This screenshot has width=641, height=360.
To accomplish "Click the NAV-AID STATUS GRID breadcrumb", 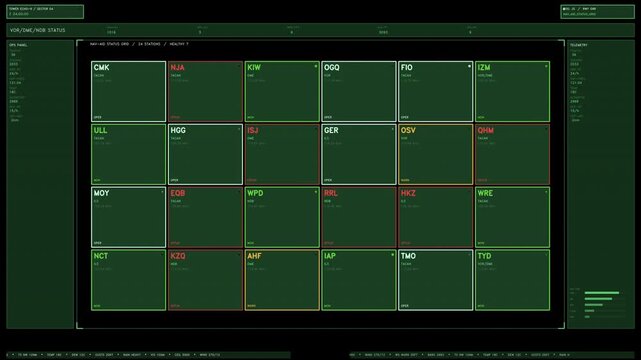I will click(x=109, y=44).
